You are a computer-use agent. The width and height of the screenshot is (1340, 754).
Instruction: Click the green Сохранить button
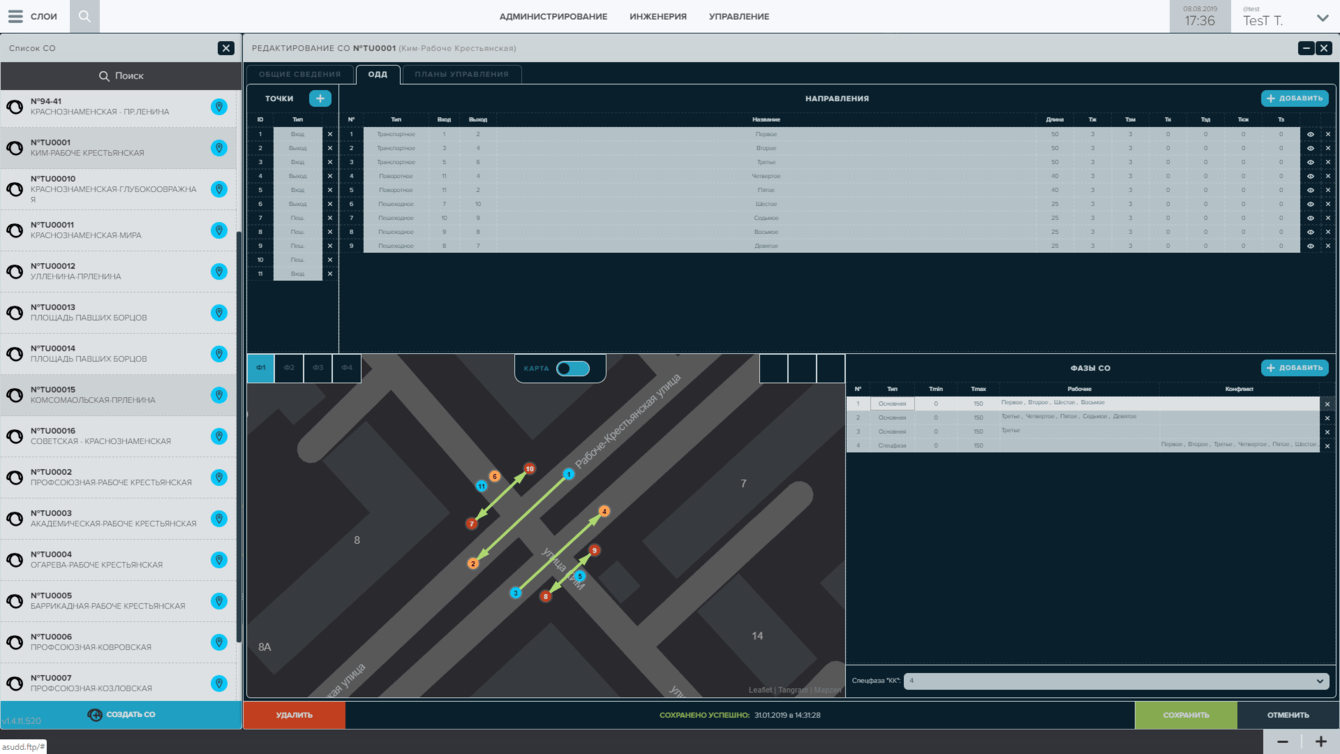[1186, 715]
